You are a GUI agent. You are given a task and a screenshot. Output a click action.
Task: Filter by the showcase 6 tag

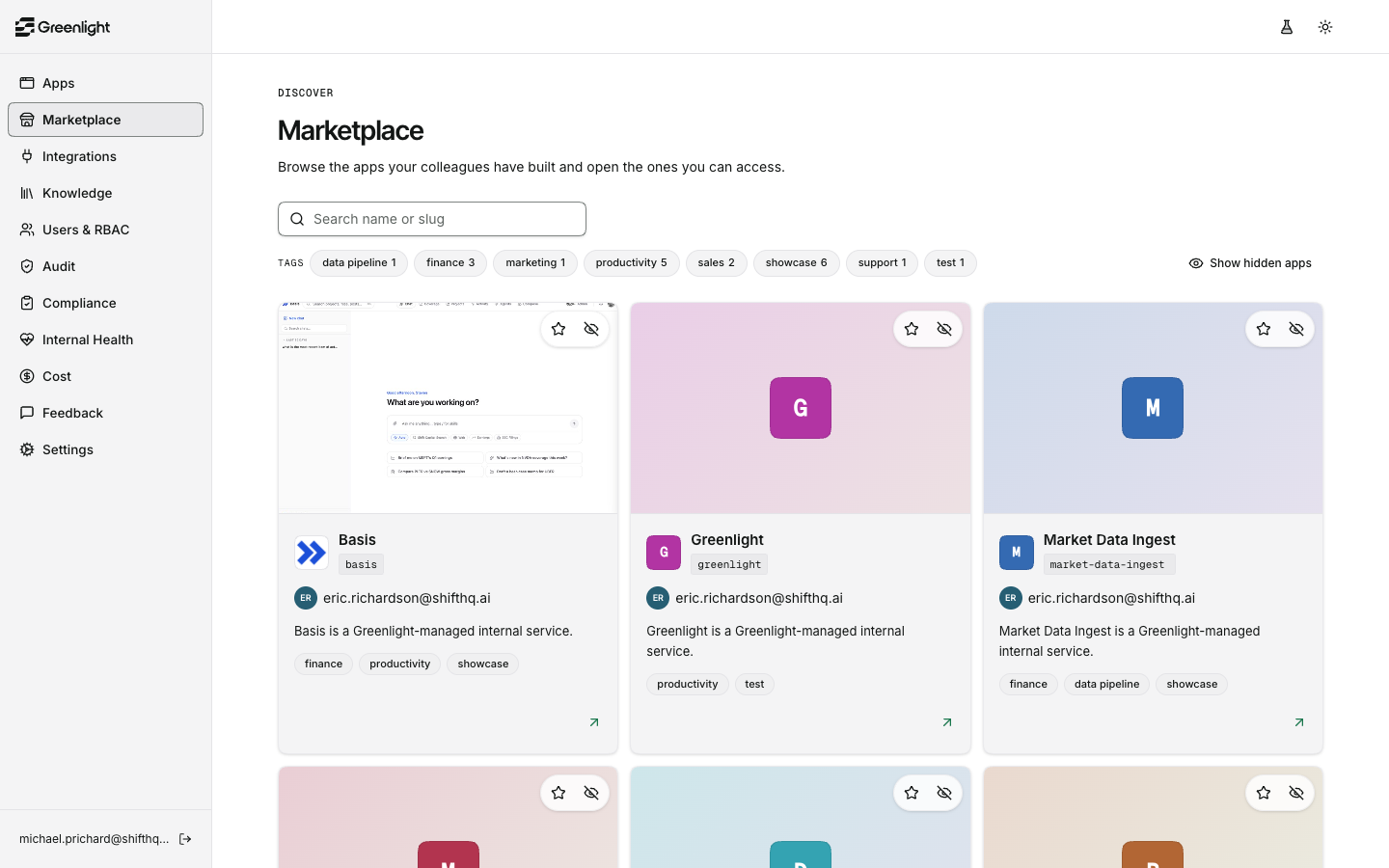click(797, 263)
